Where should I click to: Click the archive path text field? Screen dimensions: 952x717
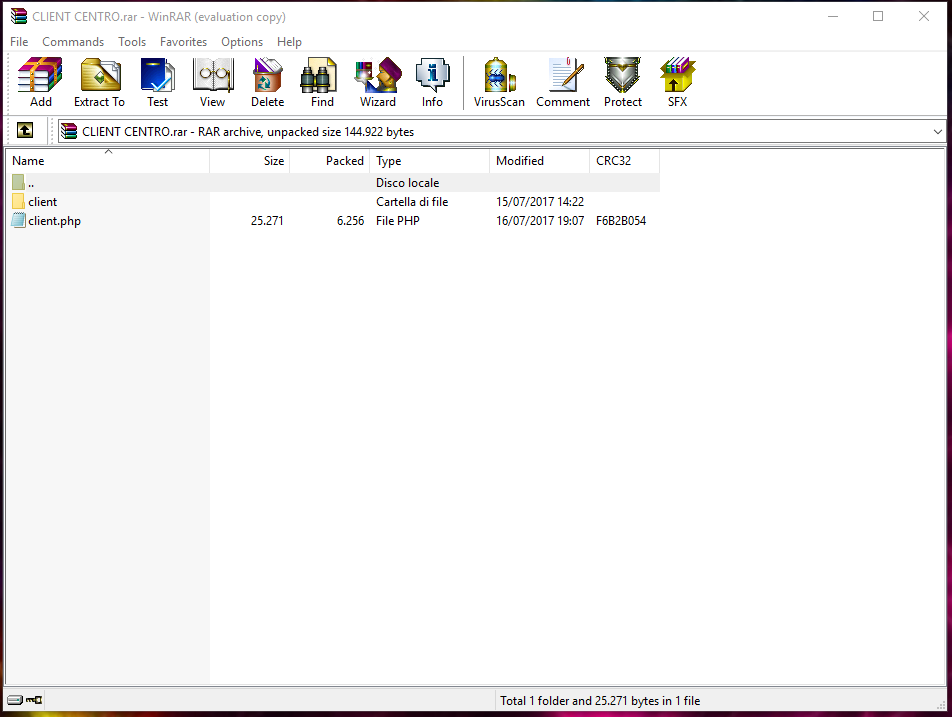click(x=501, y=132)
